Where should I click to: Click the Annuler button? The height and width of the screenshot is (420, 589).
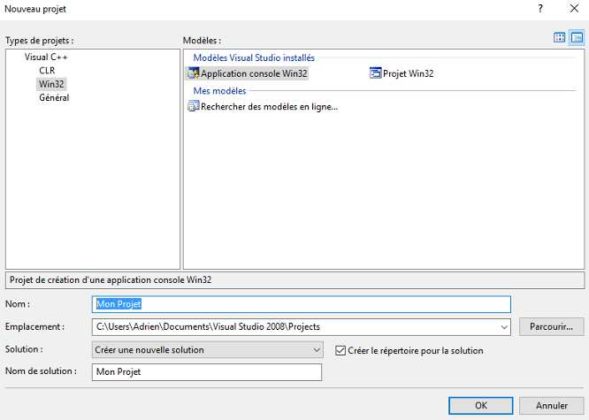point(551,406)
